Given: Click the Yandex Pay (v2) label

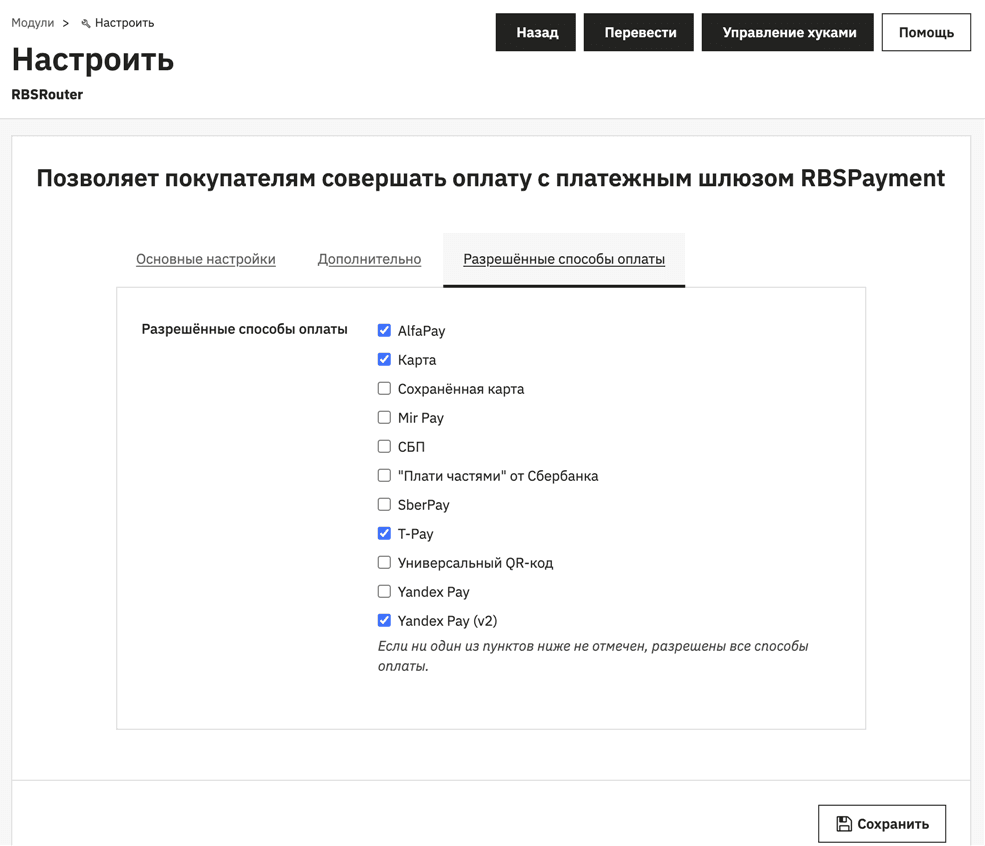Looking at the screenshot, I should pyautogui.click(x=447, y=621).
